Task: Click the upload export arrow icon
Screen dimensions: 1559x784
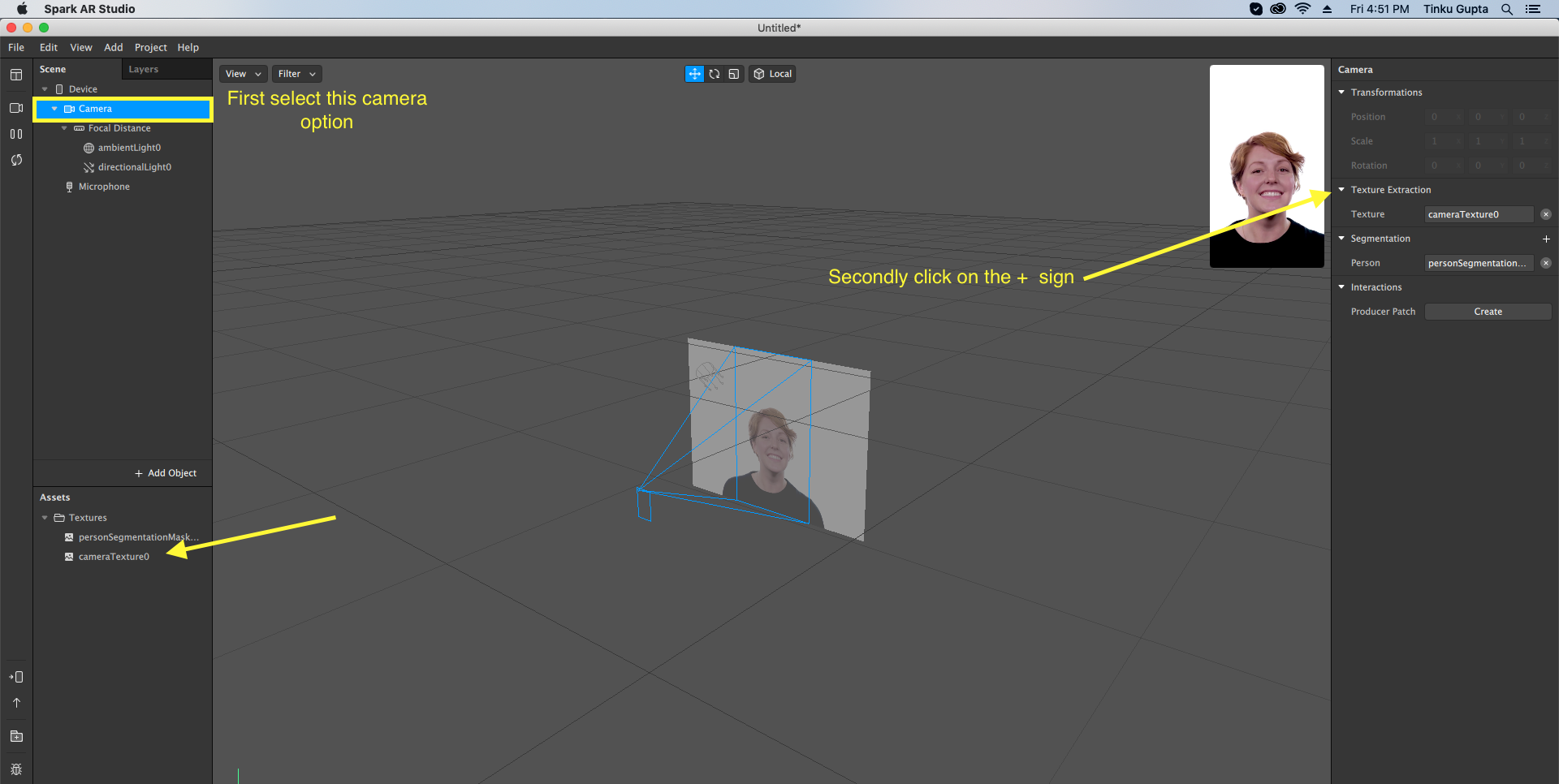Action: coord(16,703)
